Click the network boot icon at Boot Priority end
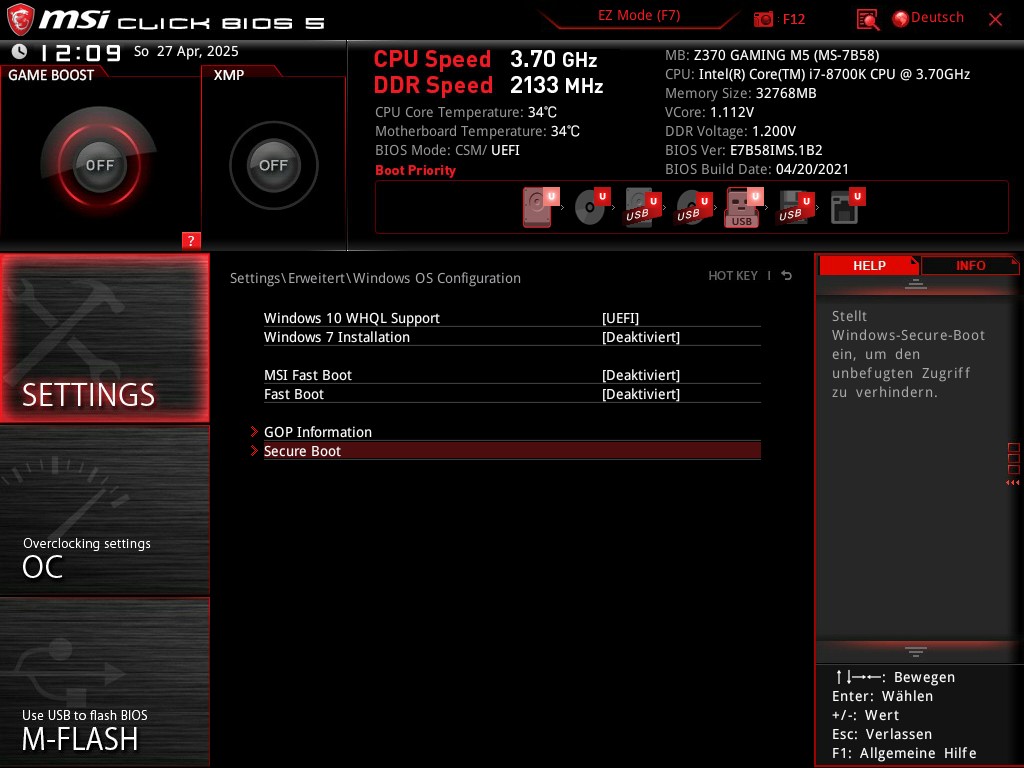1024x768 pixels. (x=845, y=207)
